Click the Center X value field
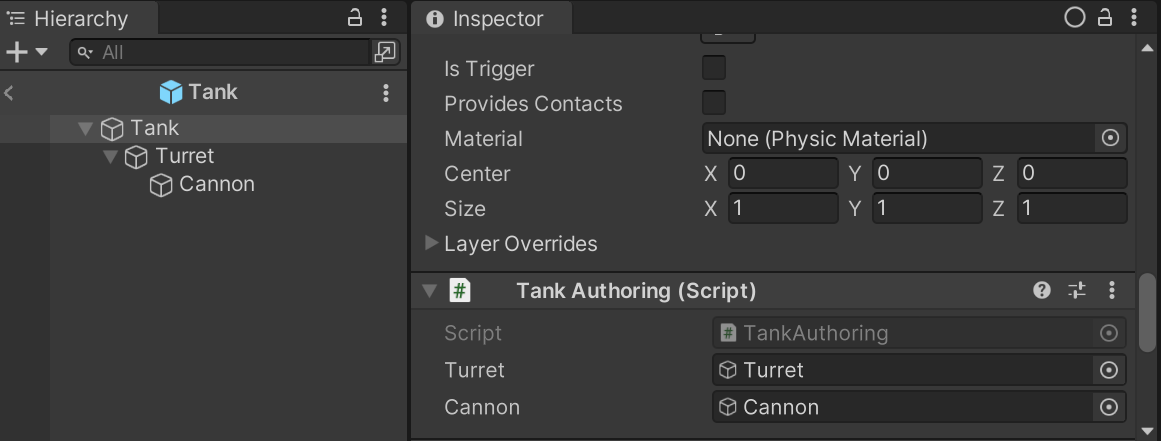The height and width of the screenshot is (441, 1161). point(782,174)
